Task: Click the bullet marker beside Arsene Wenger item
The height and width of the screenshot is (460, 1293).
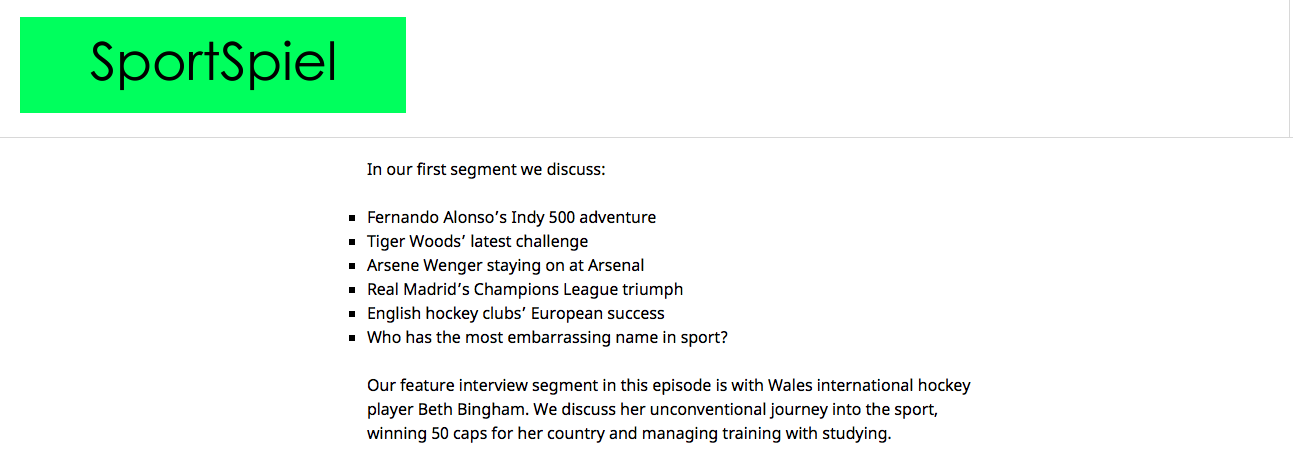Action: coord(352,266)
